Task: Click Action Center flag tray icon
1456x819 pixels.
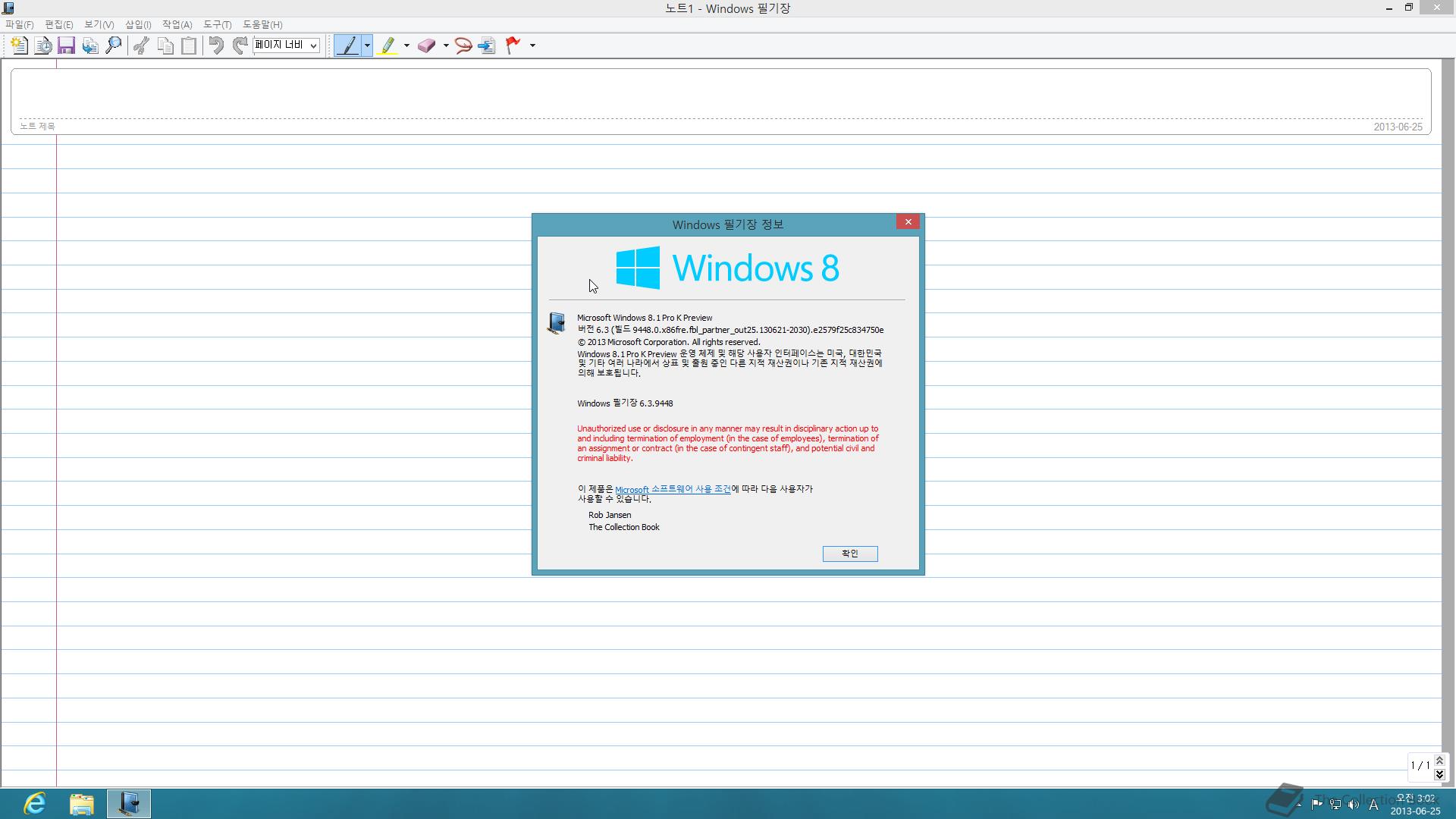Action: [1317, 804]
